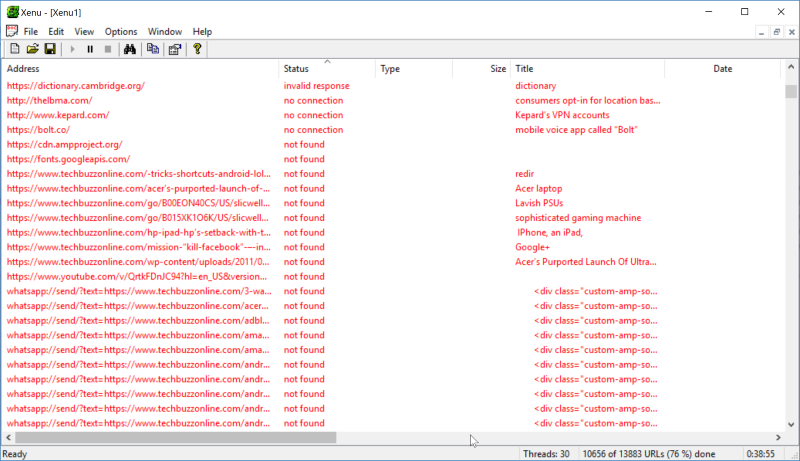Open the Options menu

click(121, 32)
